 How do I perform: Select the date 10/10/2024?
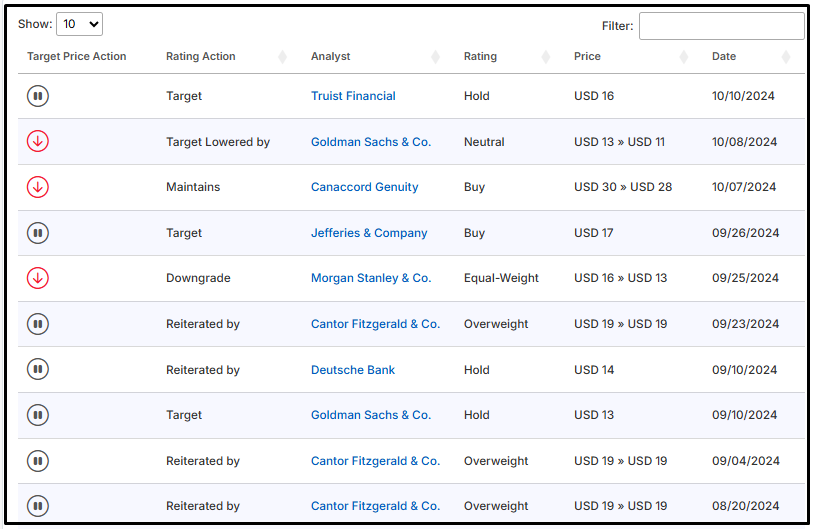[743, 96]
